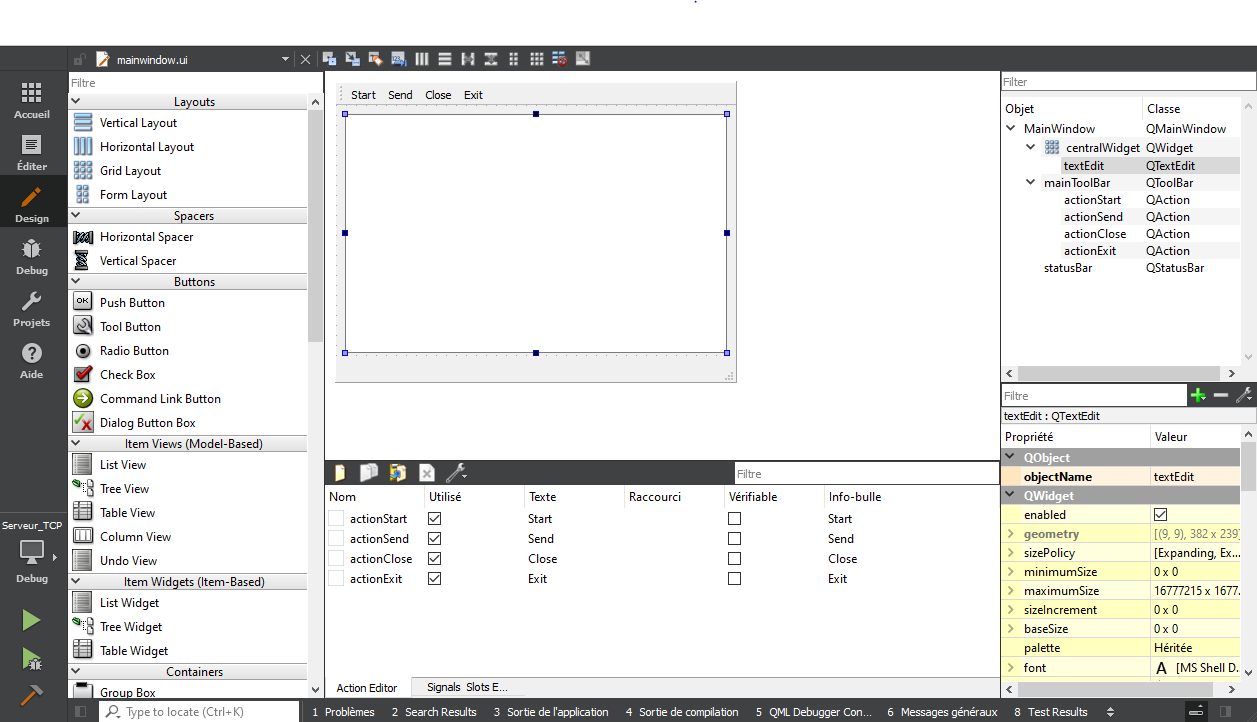Run the project with the green play button

pyautogui.click(x=30, y=619)
